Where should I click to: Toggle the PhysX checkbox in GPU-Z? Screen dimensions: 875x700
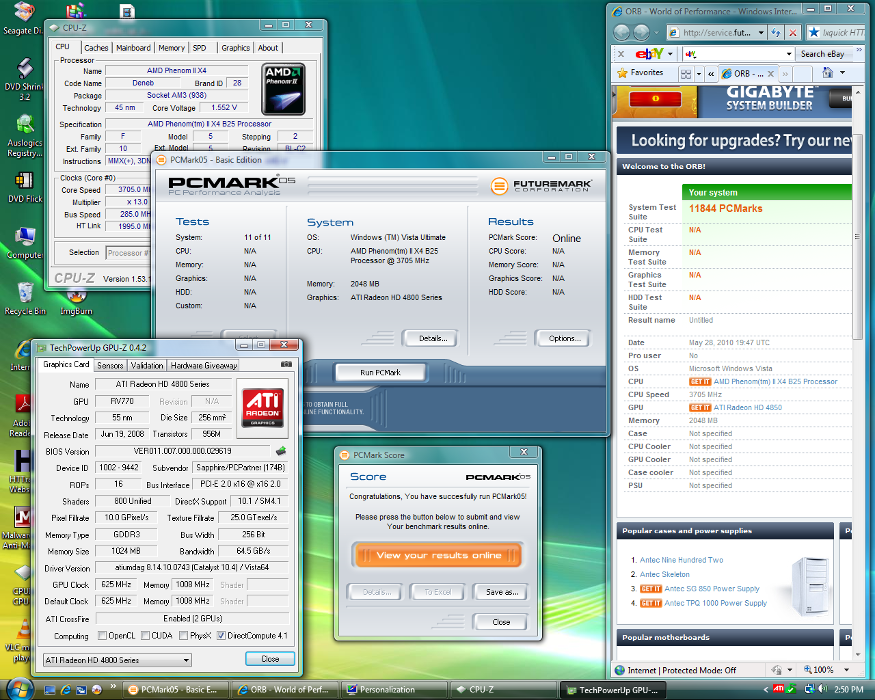click(x=184, y=635)
